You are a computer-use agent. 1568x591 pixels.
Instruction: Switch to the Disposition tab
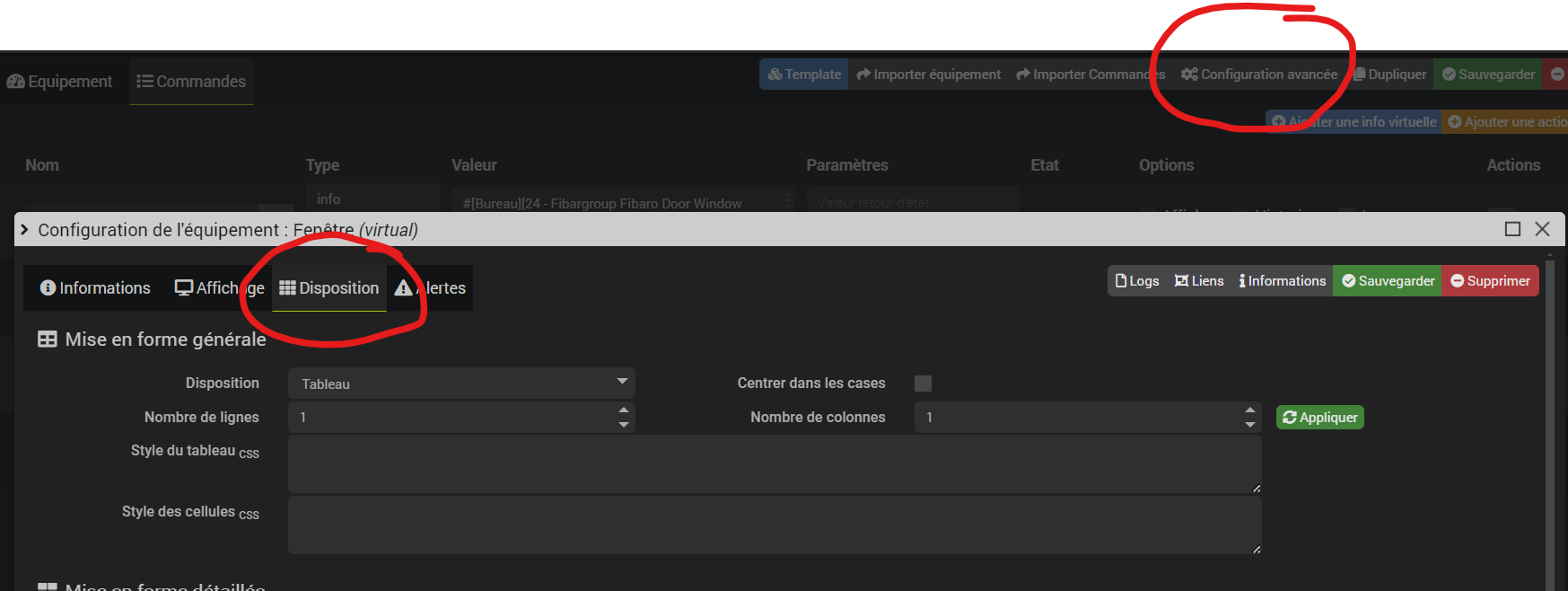(329, 288)
